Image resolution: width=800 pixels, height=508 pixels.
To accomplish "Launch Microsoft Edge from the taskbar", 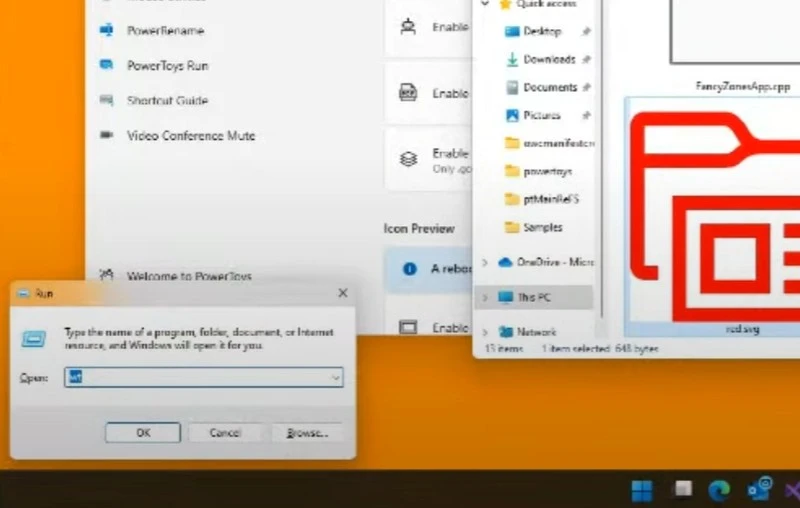I will [x=719, y=490].
